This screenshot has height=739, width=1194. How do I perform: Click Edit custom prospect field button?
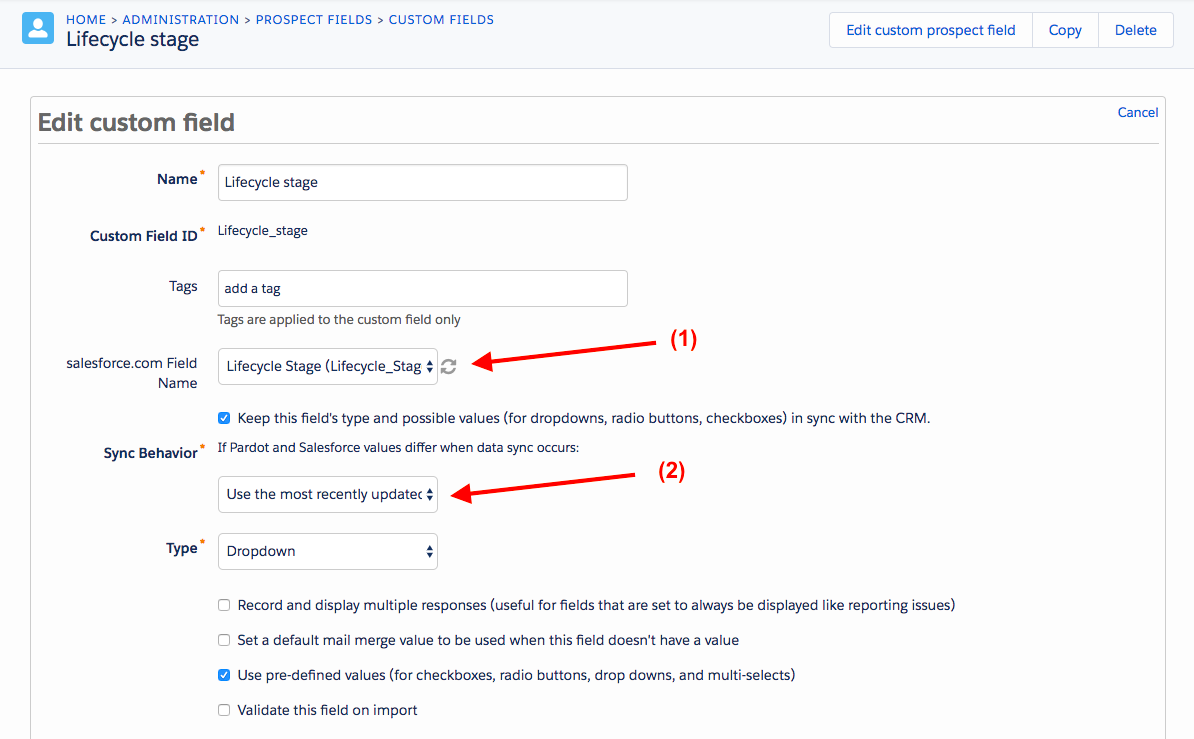click(931, 30)
